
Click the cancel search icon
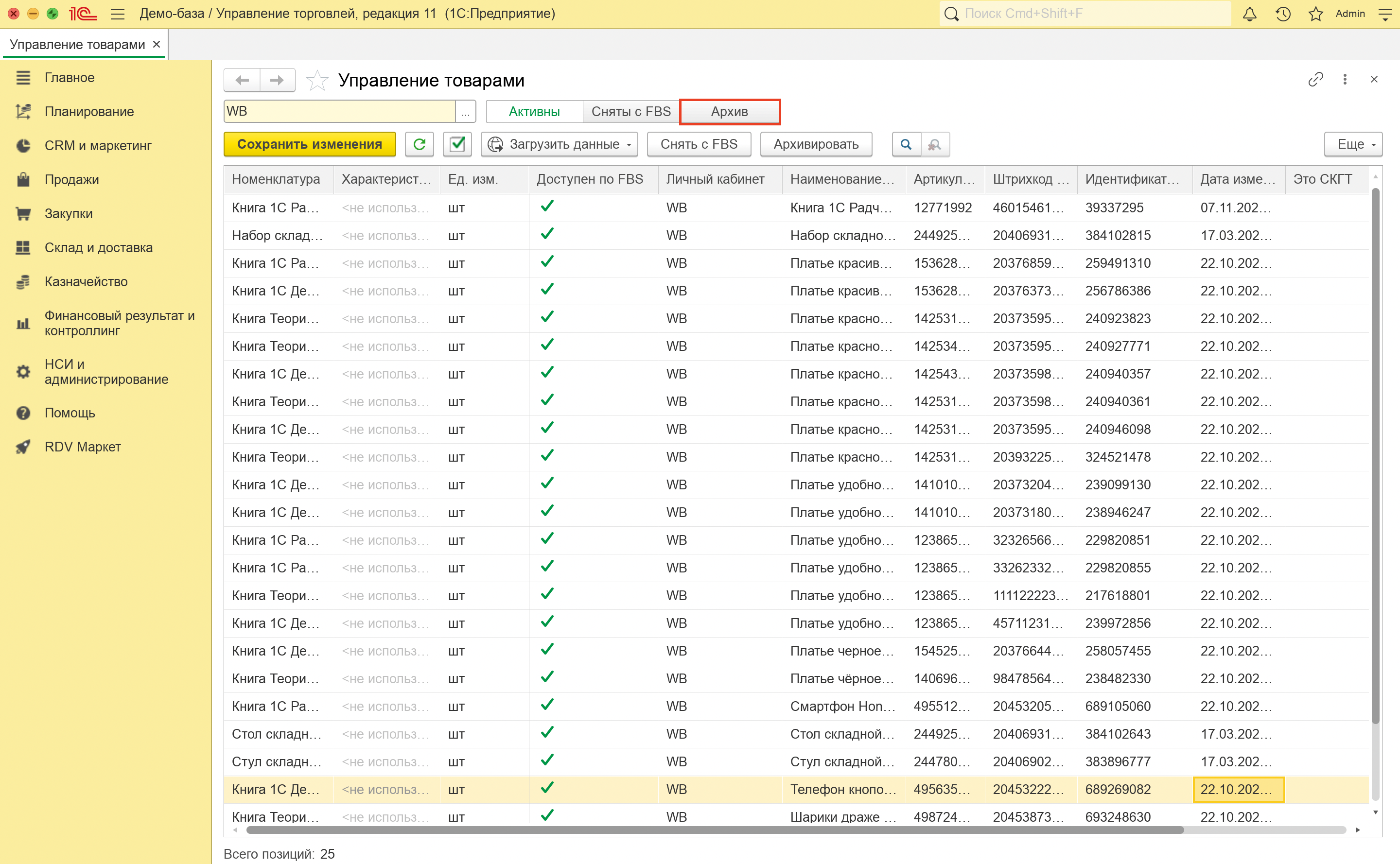click(935, 144)
